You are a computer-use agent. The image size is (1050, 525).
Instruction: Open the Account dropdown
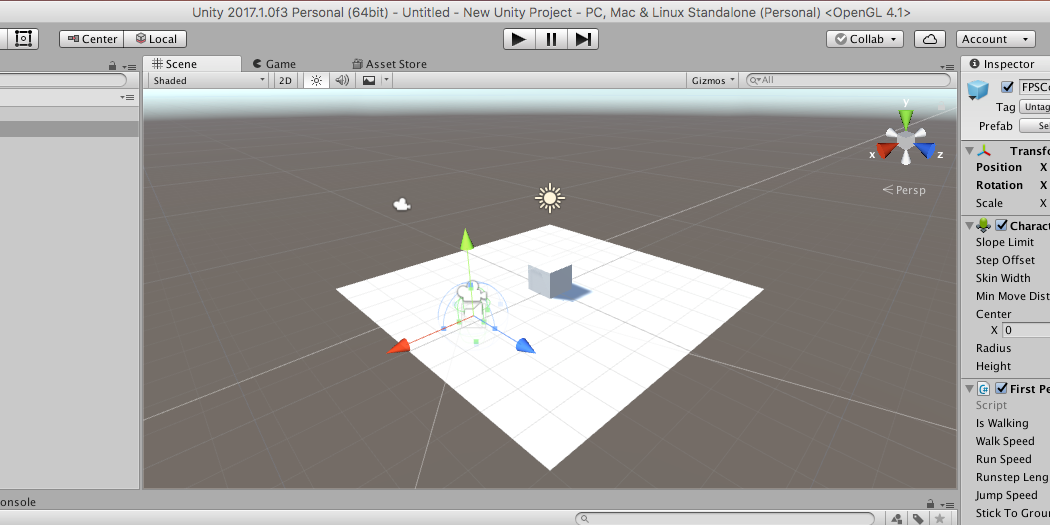(995, 39)
